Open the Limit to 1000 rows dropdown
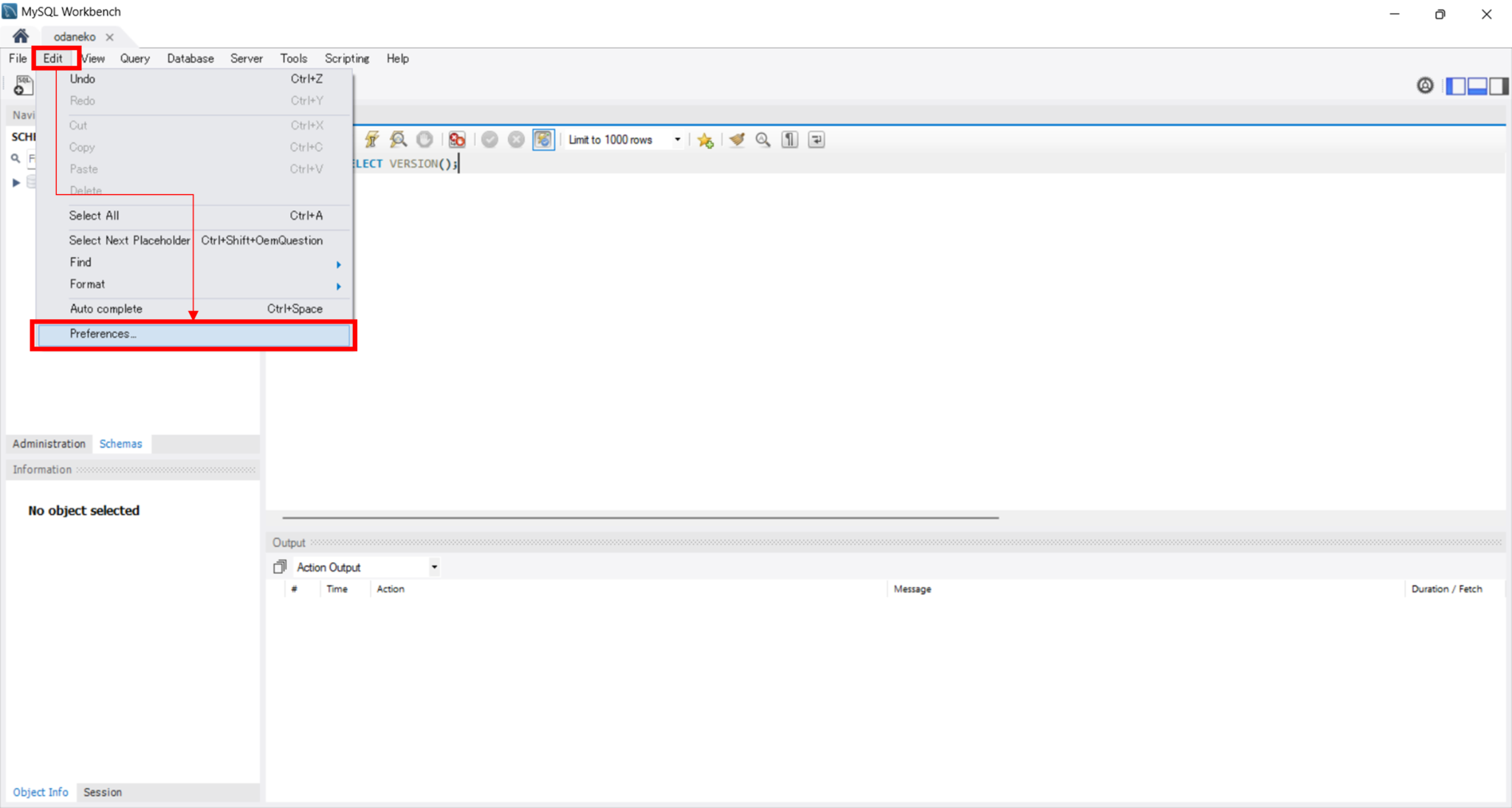This screenshot has height=808, width=1512. pos(676,140)
